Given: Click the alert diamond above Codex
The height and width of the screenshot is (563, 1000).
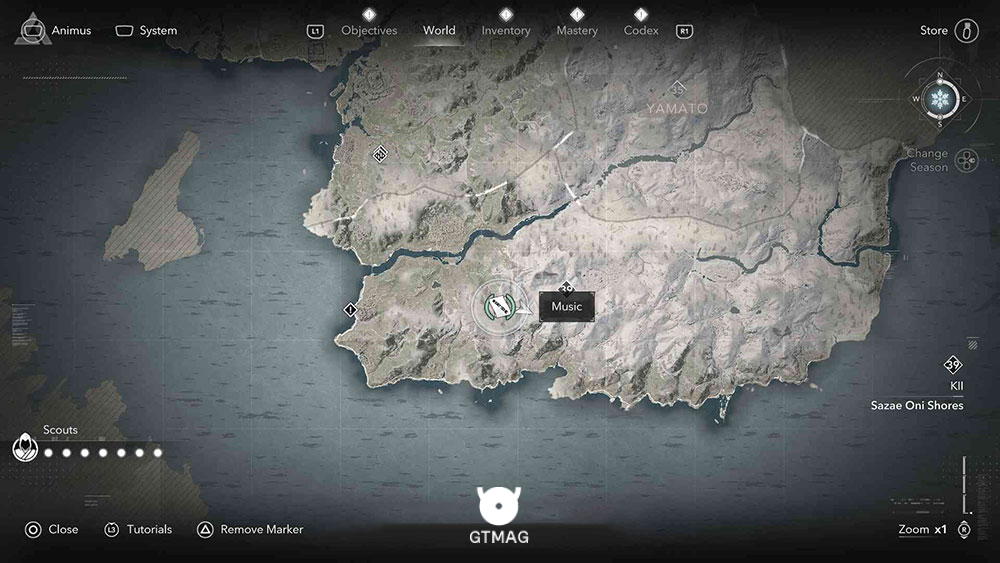Looking at the screenshot, I should coord(641,14).
